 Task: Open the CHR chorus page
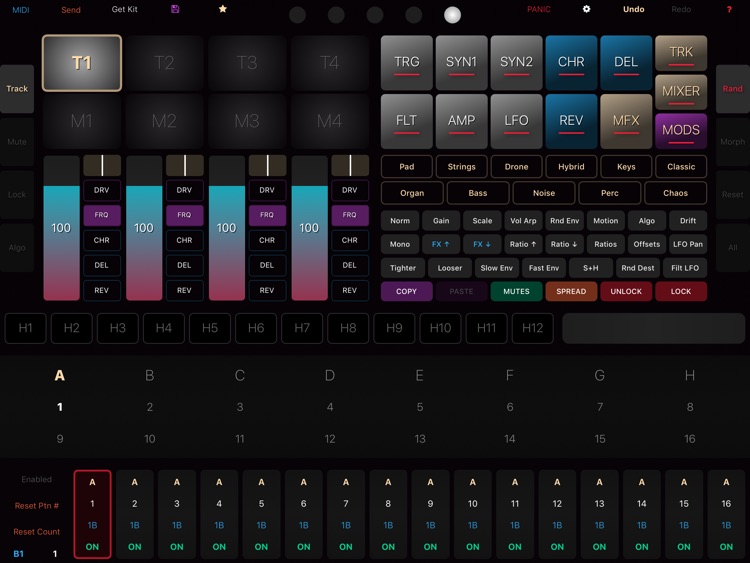(x=571, y=63)
